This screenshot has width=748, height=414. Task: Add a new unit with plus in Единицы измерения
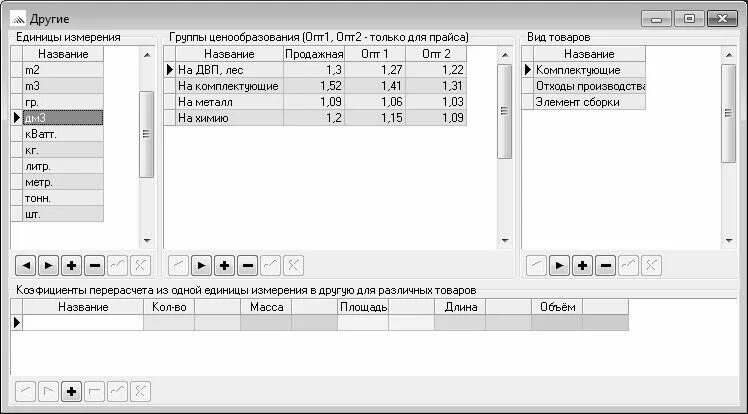click(71, 266)
